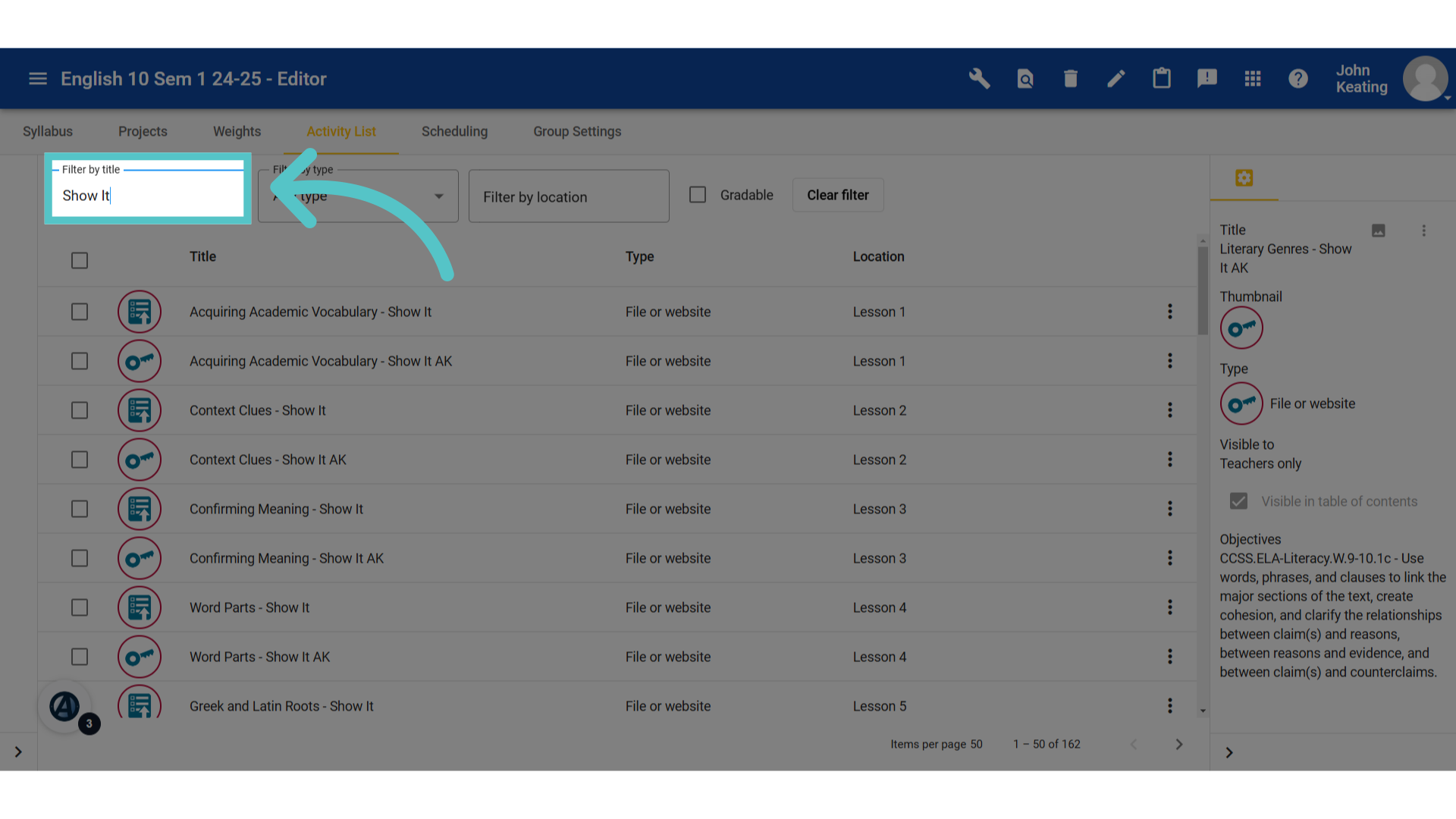This screenshot has width=1456, height=819.
Task: Open more options in details panel
Action: pyautogui.click(x=1424, y=231)
